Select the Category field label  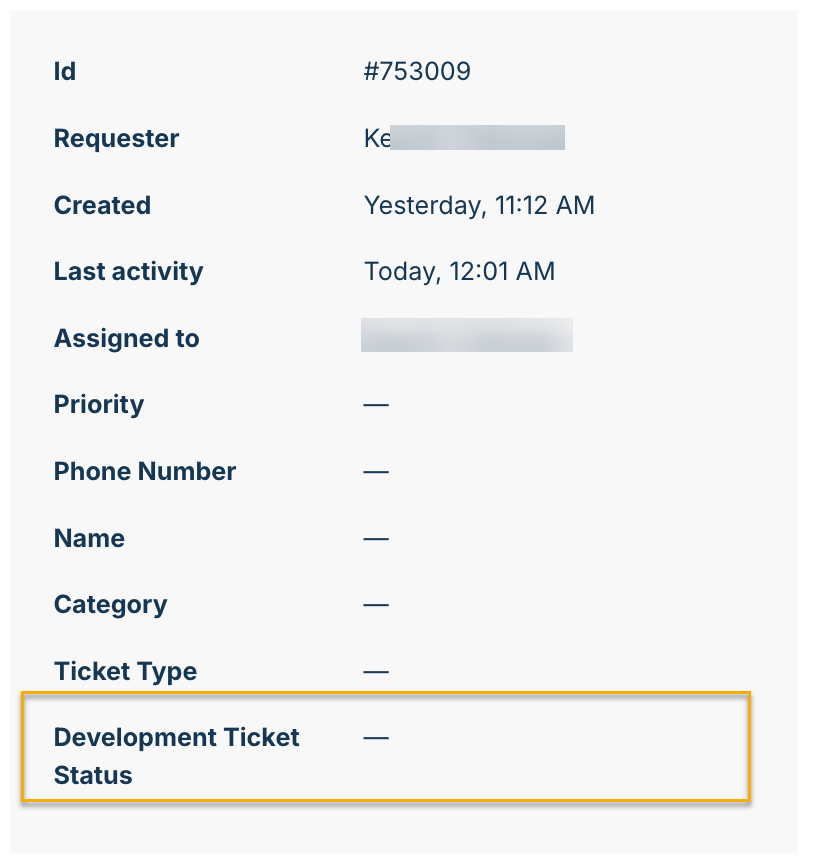110,605
